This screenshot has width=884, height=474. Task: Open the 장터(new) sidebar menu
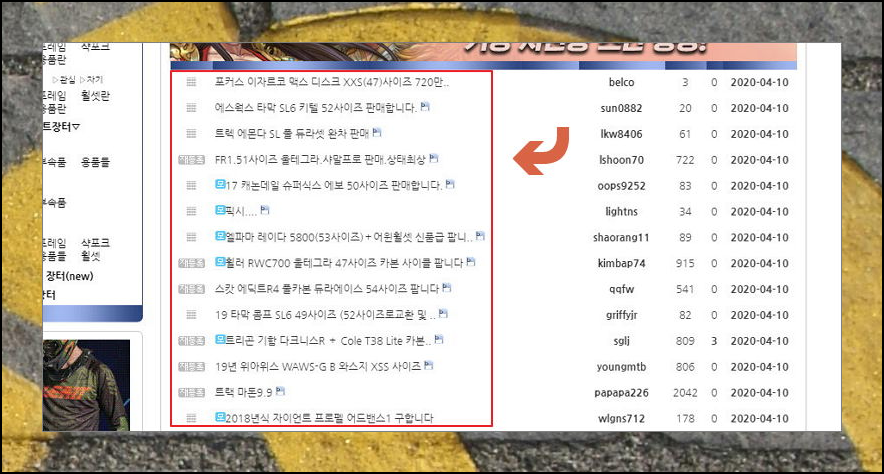69,276
